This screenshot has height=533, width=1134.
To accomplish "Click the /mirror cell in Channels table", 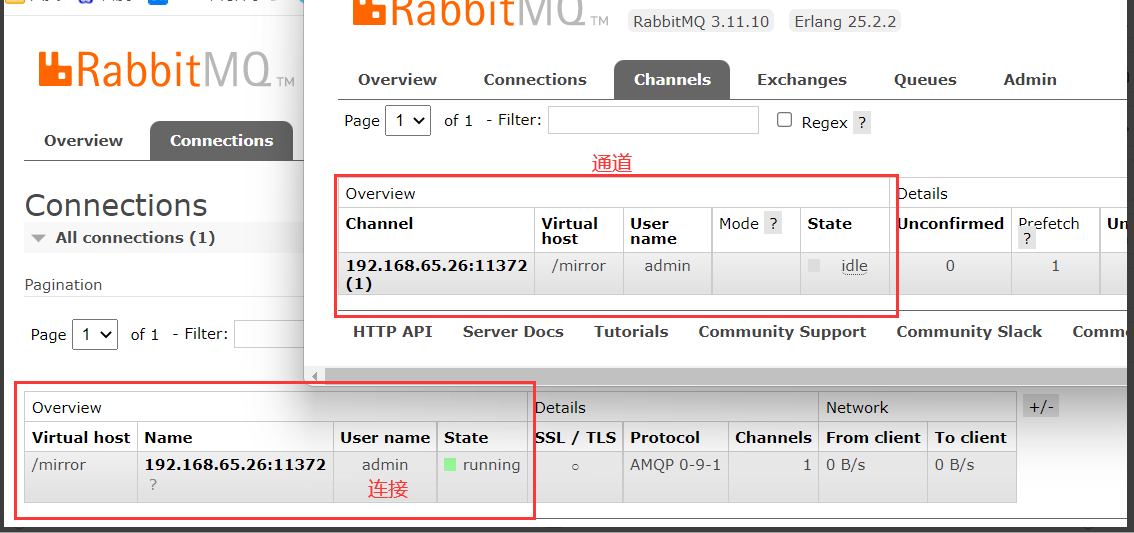I will (x=579, y=266).
